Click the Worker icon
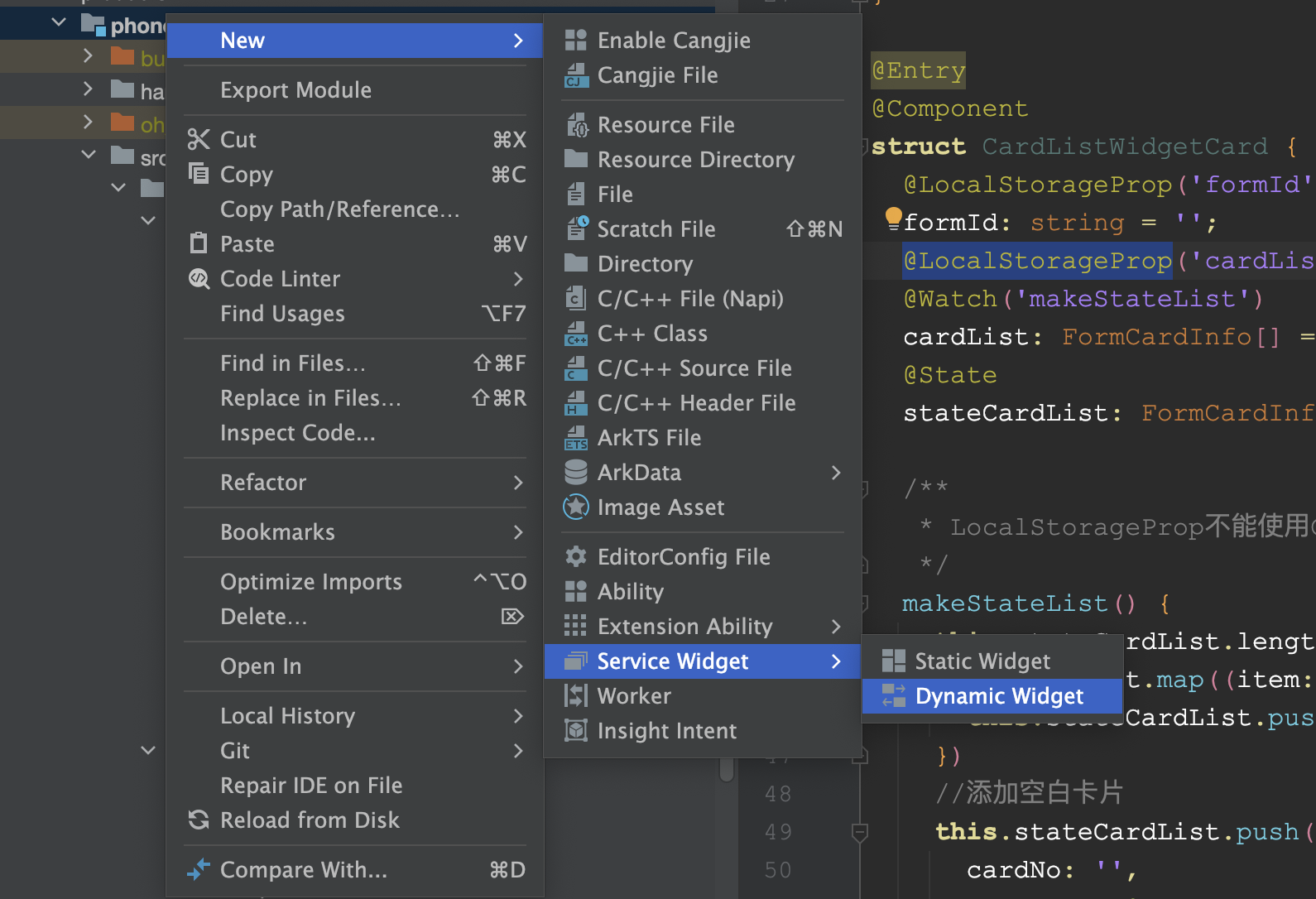This screenshot has height=899, width=1316. [x=575, y=695]
